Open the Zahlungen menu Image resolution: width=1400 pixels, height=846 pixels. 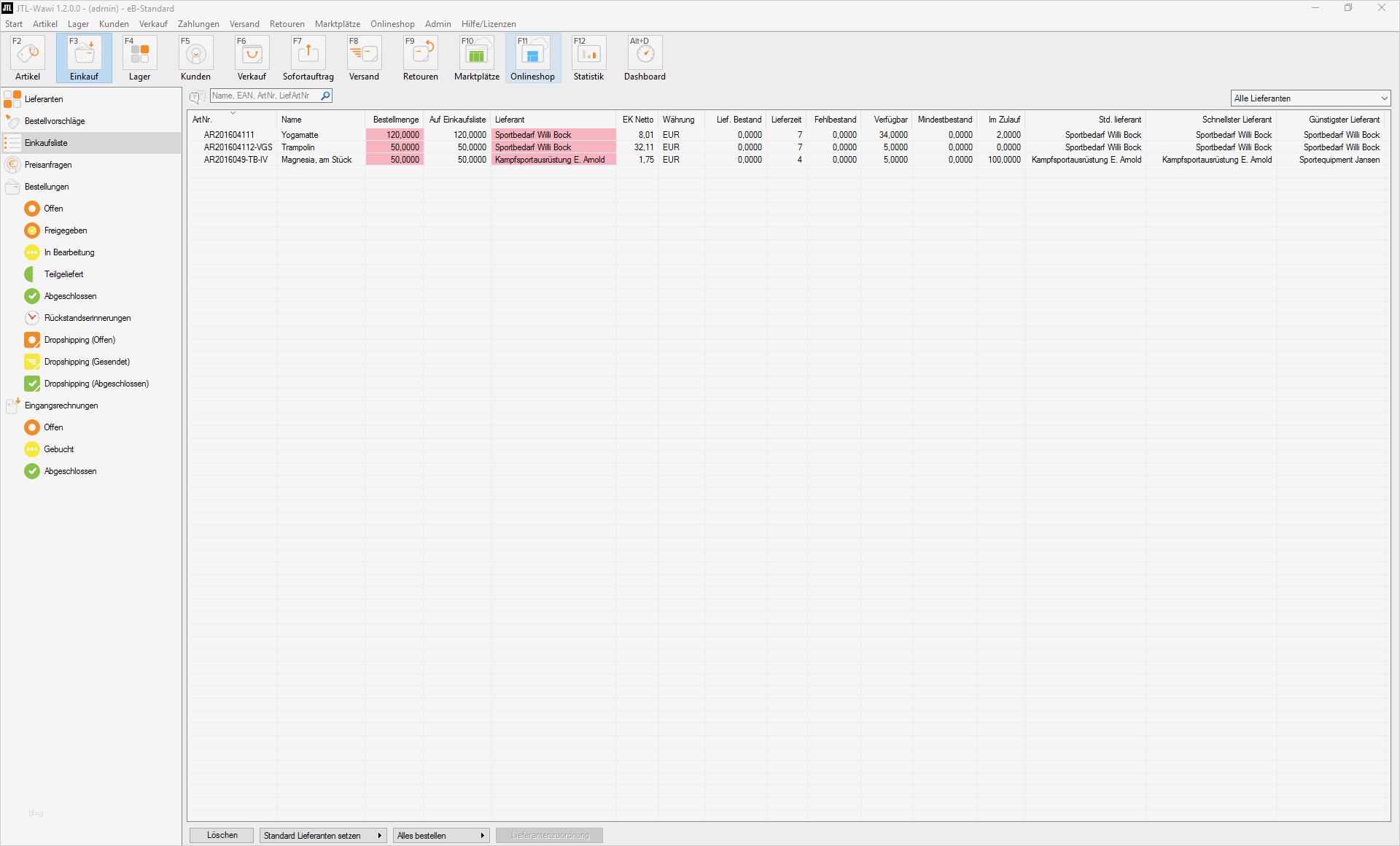tap(198, 24)
